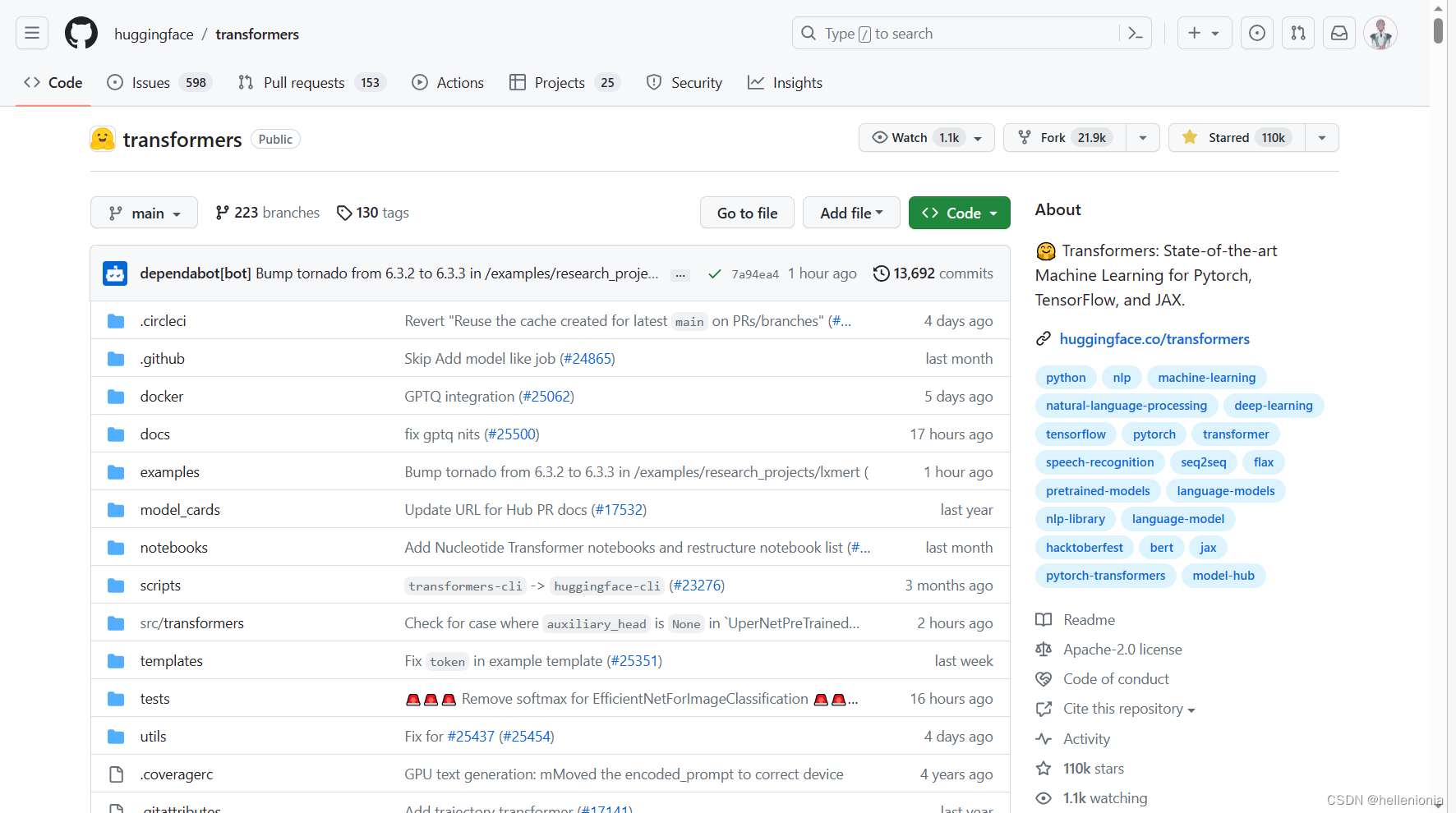Open the tests folder
Image resolution: width=1456 pixels, height=813 pixels.
click(x=154, y=699)
